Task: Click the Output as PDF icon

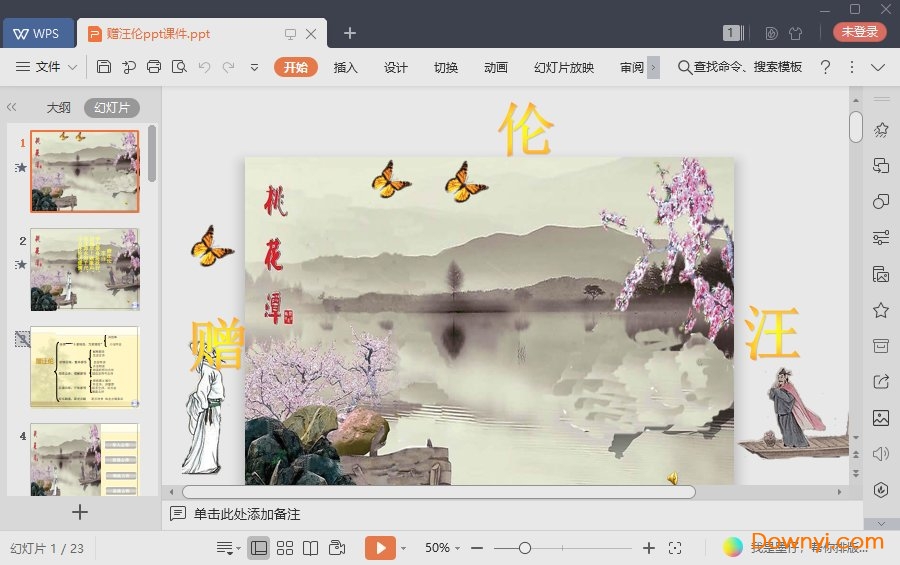Action: (x=129, y=67)
